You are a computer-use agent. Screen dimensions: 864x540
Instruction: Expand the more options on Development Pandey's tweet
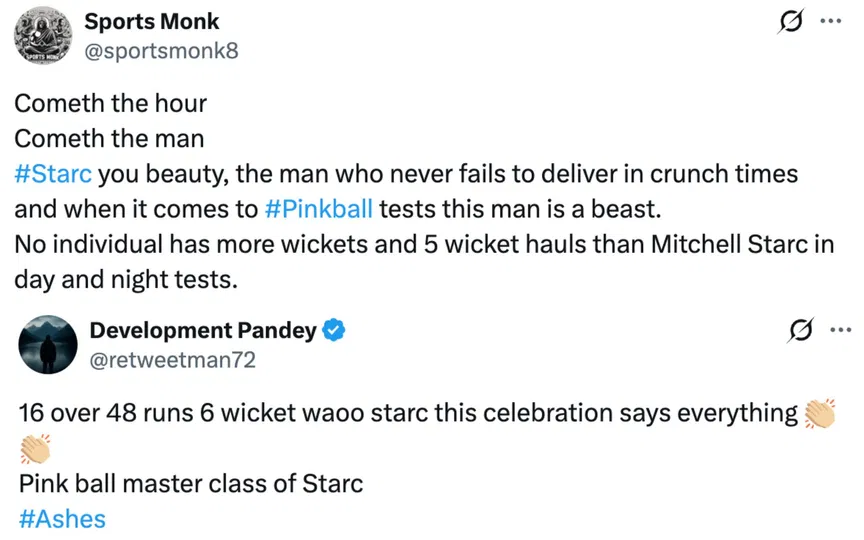(838, 331)
